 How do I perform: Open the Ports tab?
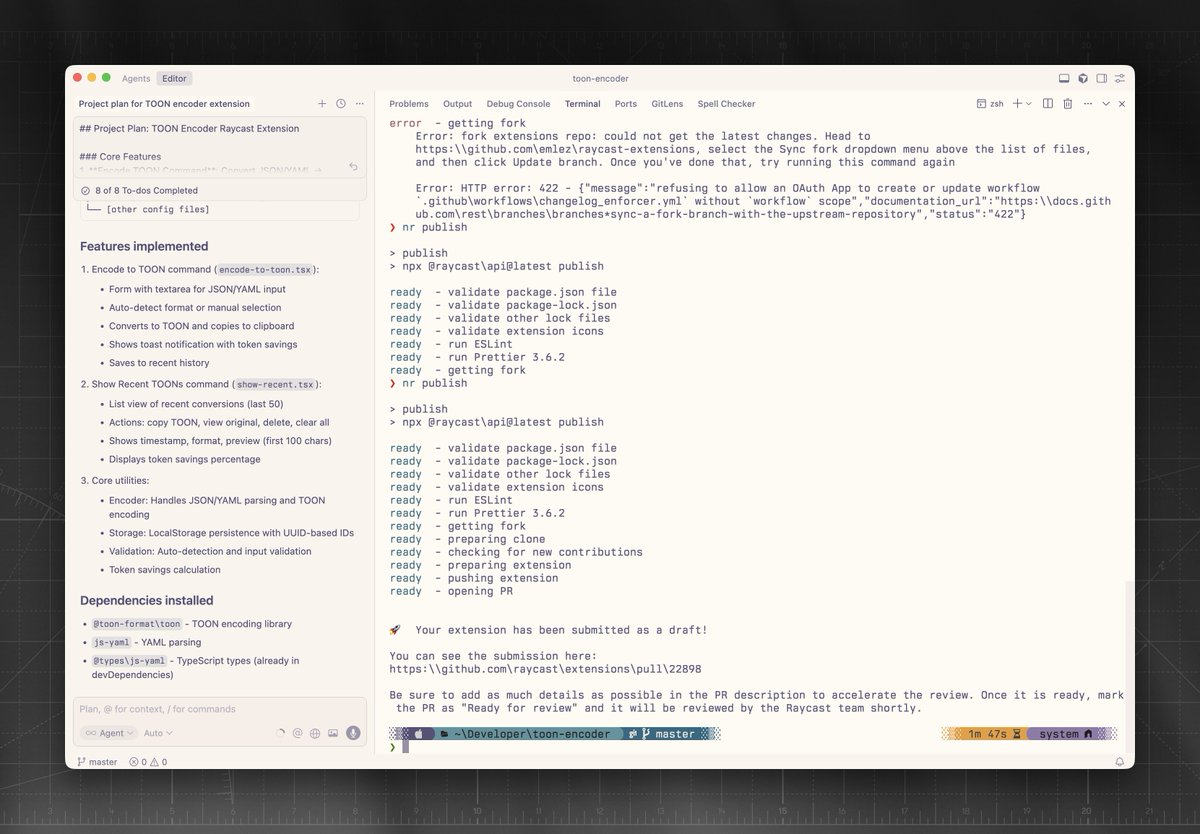click(626, 104)
